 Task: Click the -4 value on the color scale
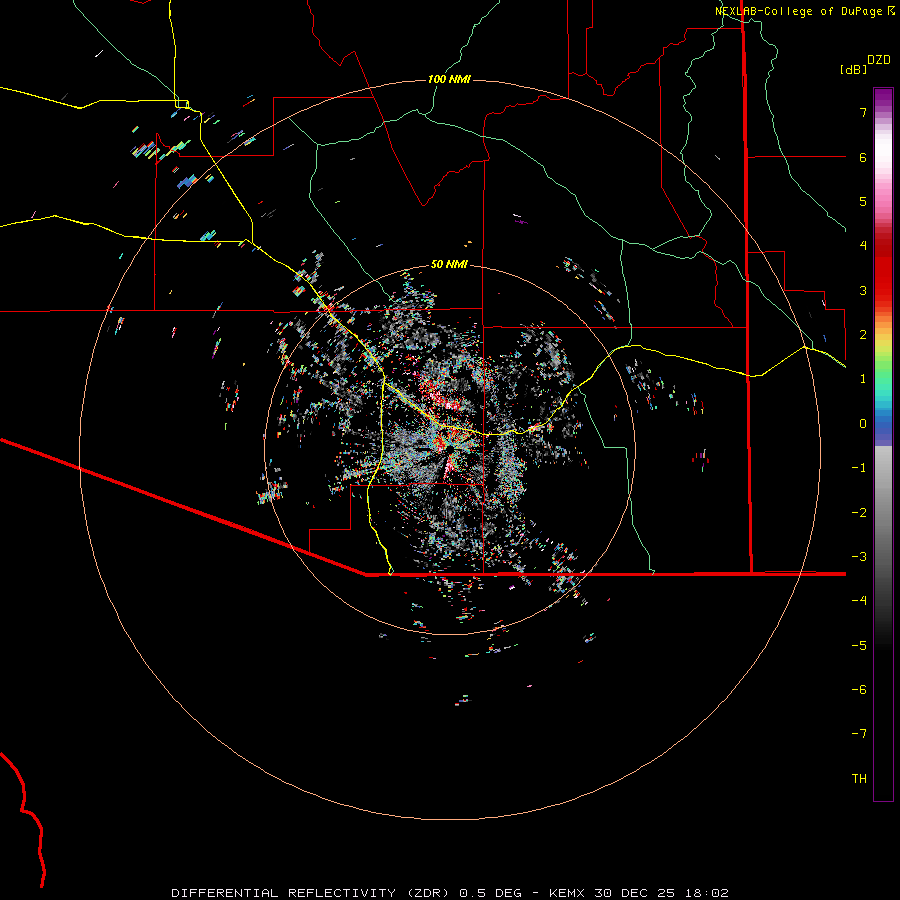(x=859, y=601)
